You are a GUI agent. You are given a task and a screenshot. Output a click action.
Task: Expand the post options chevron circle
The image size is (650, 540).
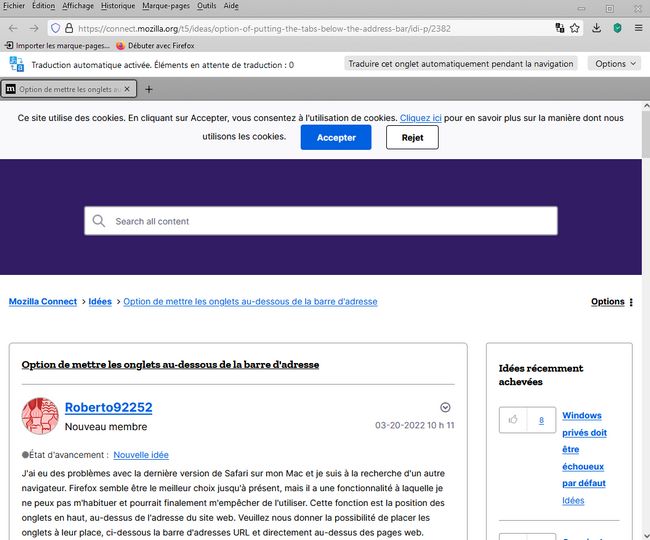445,407
